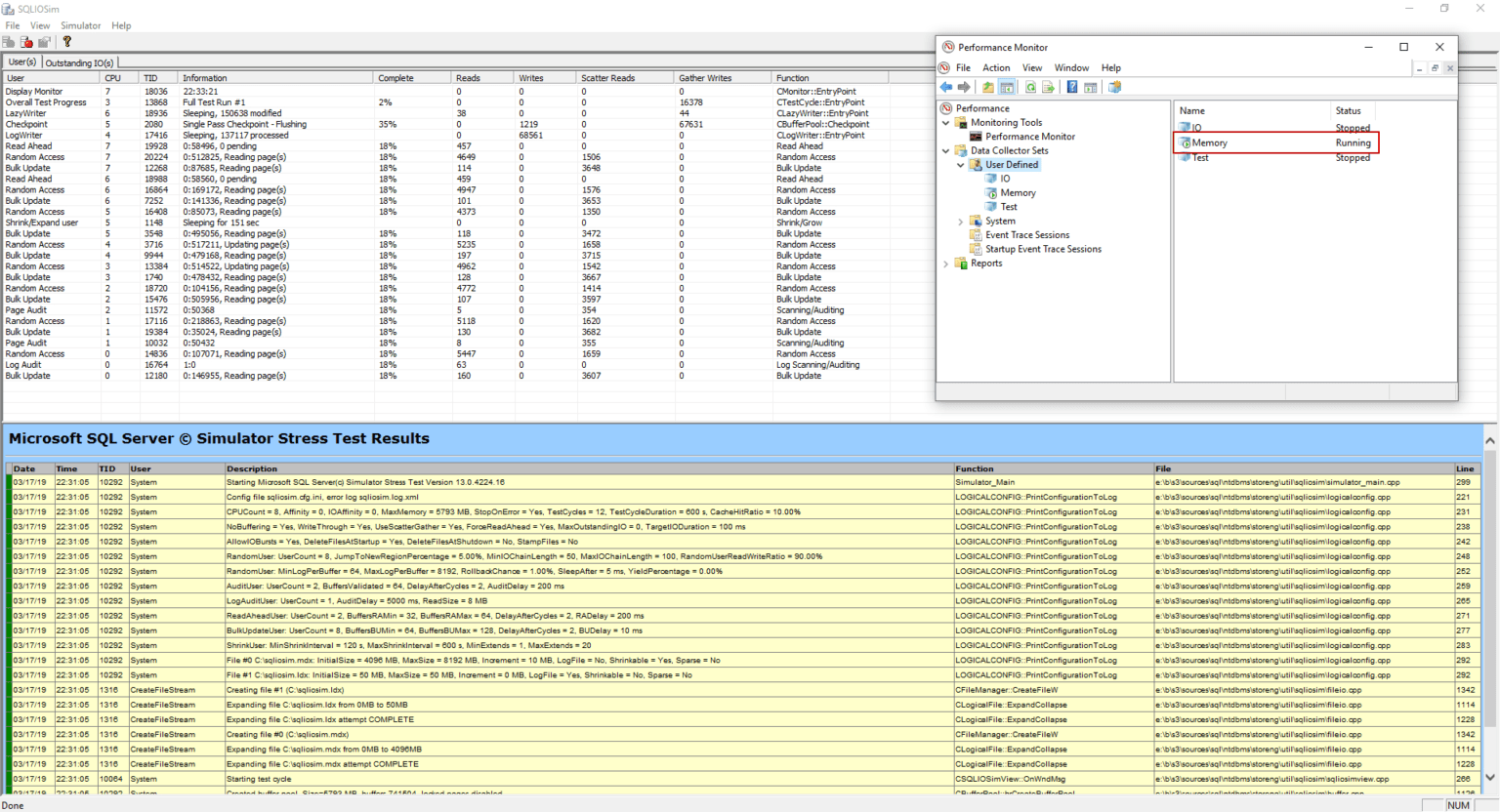
Task: Click the start simulation icon in SQLIOSim toolbar
Action: (x=9, y=41)
